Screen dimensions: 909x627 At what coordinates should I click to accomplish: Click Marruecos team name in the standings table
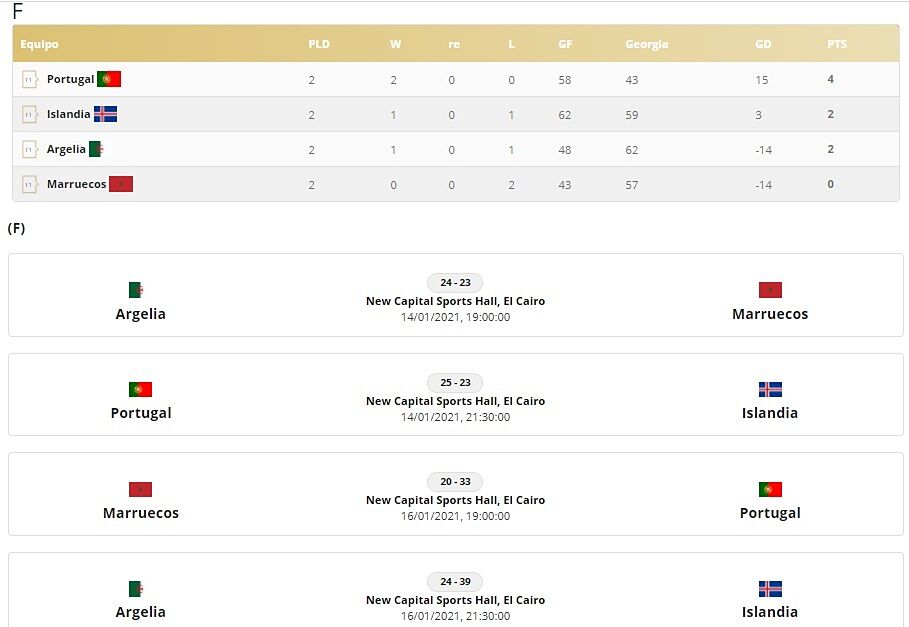tap(76, 184)
